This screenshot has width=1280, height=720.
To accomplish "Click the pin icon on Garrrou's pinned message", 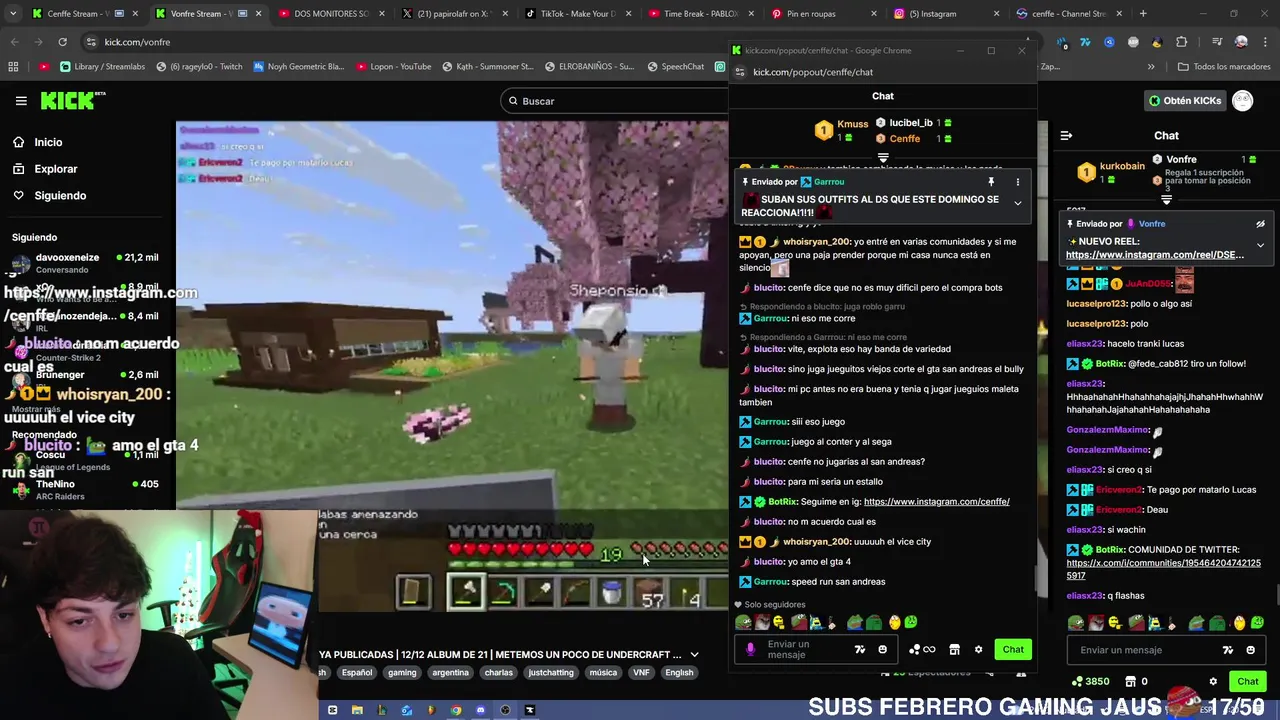I will 991,182.
